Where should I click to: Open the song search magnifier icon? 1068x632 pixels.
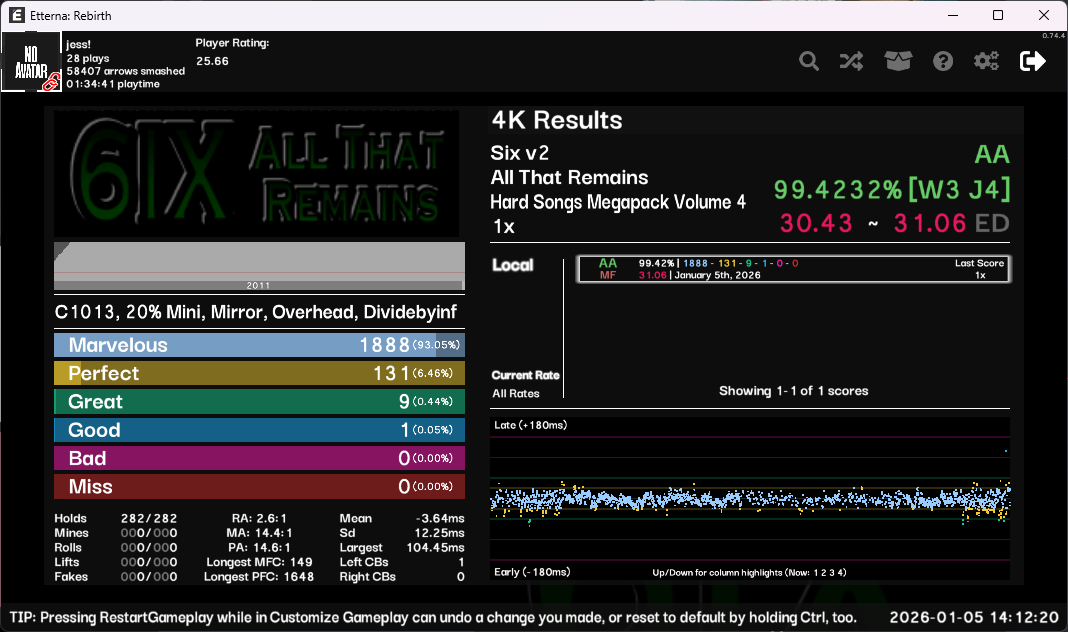(x=809, y=61)
